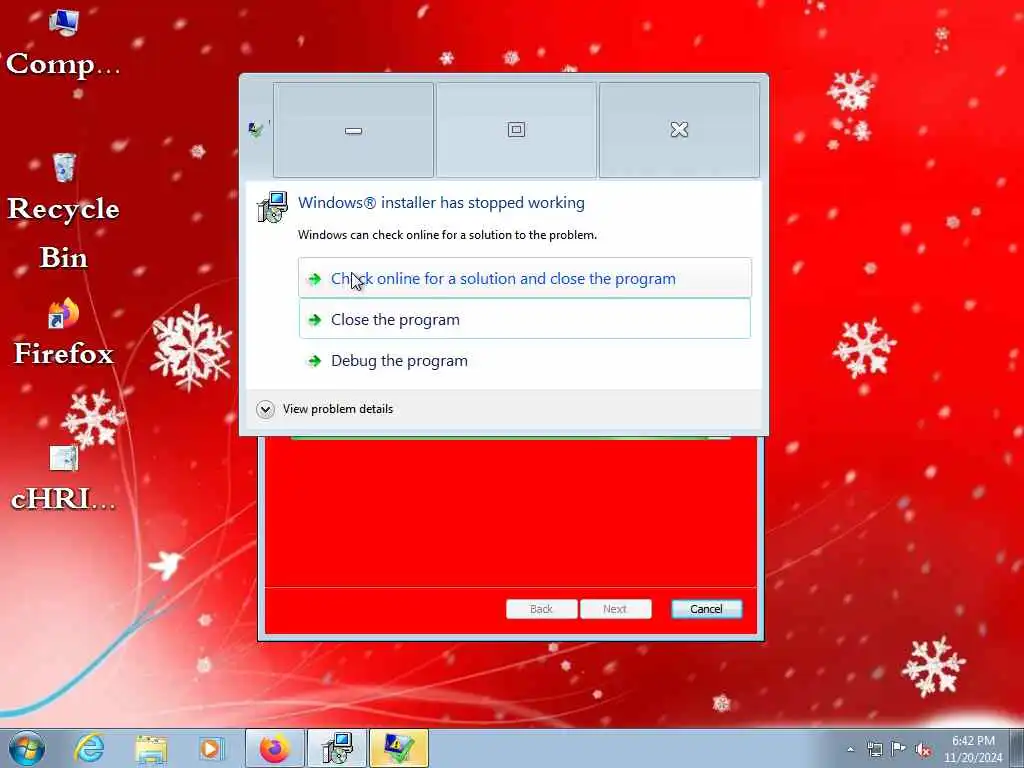Viewport: 1024px width, 768px height.
Task: Click the disabled Next button in the installer
Action: tap(615, 609)
